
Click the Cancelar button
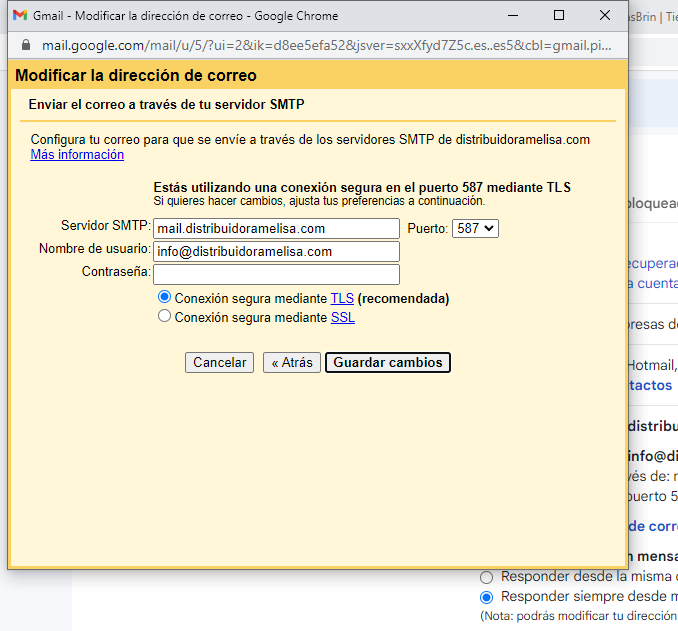219,362
